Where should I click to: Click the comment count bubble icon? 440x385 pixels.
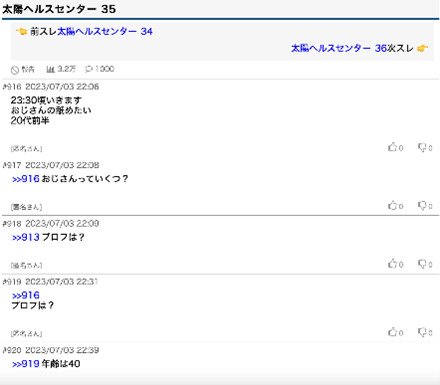(x=89, y=69)
